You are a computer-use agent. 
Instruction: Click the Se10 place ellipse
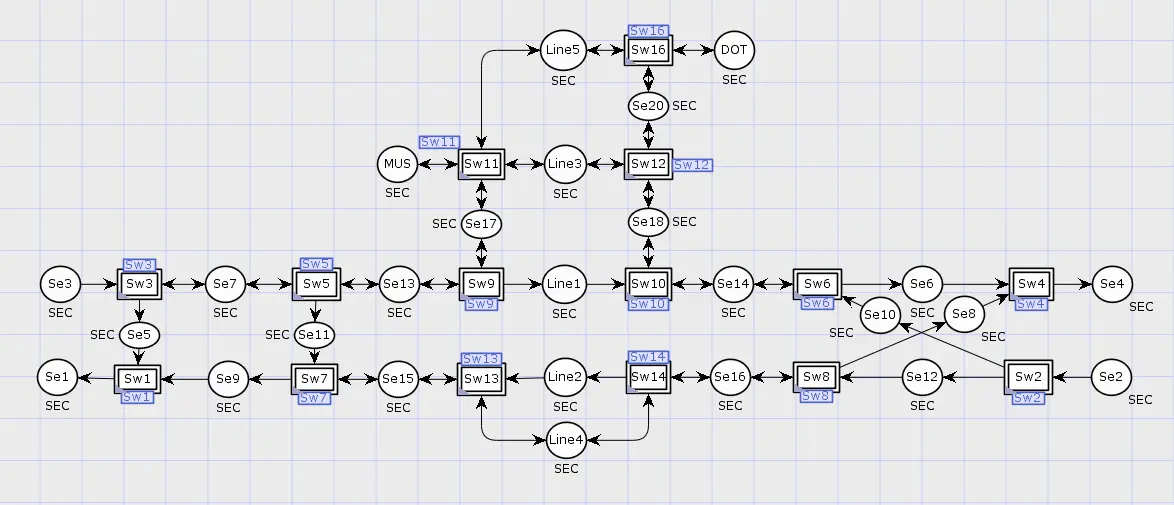pyautogui.click(x=880, y=314)
